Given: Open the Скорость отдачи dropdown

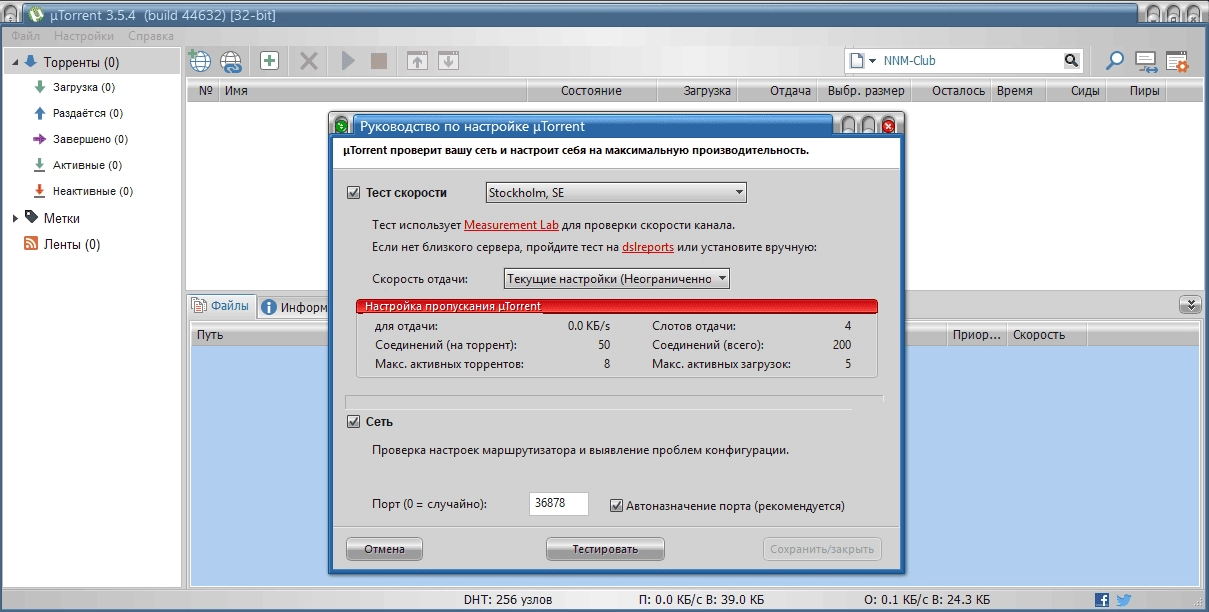Looking at the screenshot, I should [615, 279].
